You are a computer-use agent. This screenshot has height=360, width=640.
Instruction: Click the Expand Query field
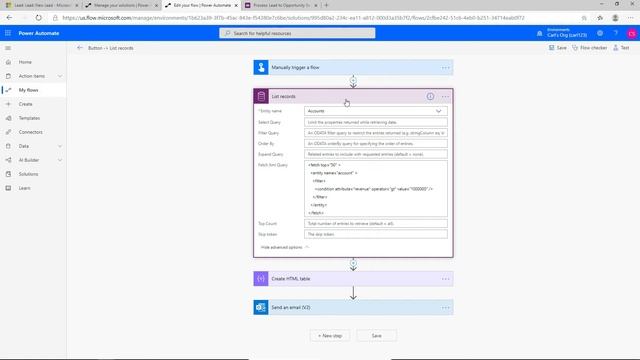pos(376,154)
